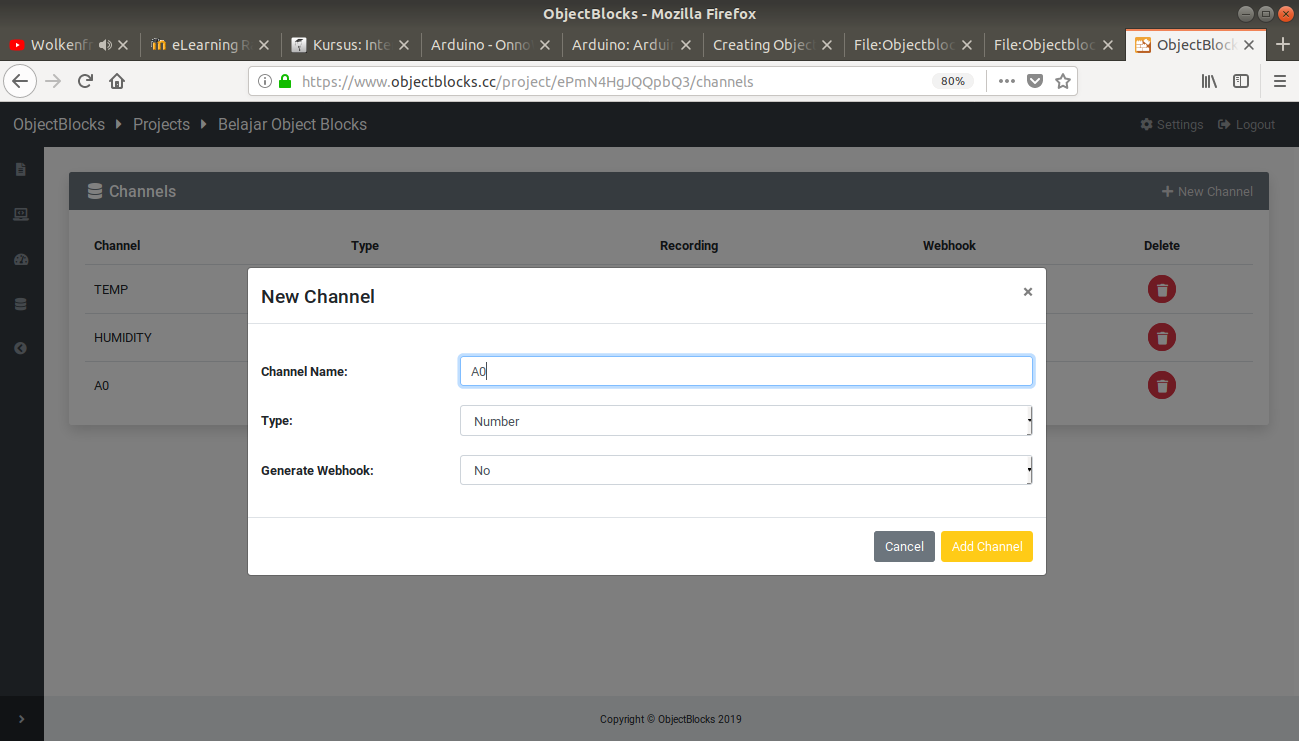Open the sidebar dashboard gauge icon

coord(21,260)
